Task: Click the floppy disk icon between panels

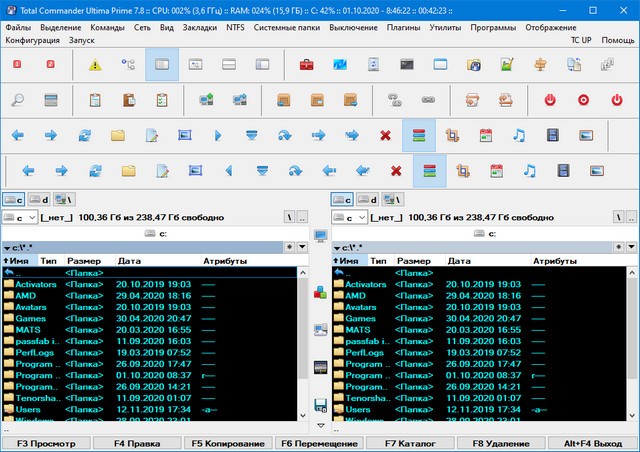Action: click(321, 405)
